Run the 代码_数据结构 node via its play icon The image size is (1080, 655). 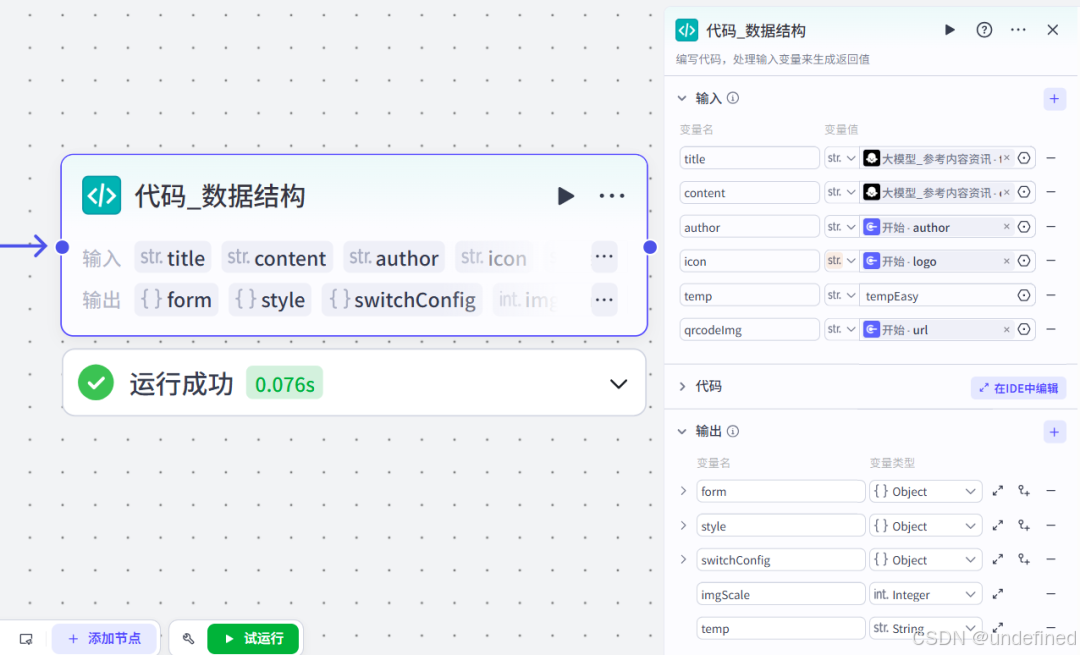(566, 196)
